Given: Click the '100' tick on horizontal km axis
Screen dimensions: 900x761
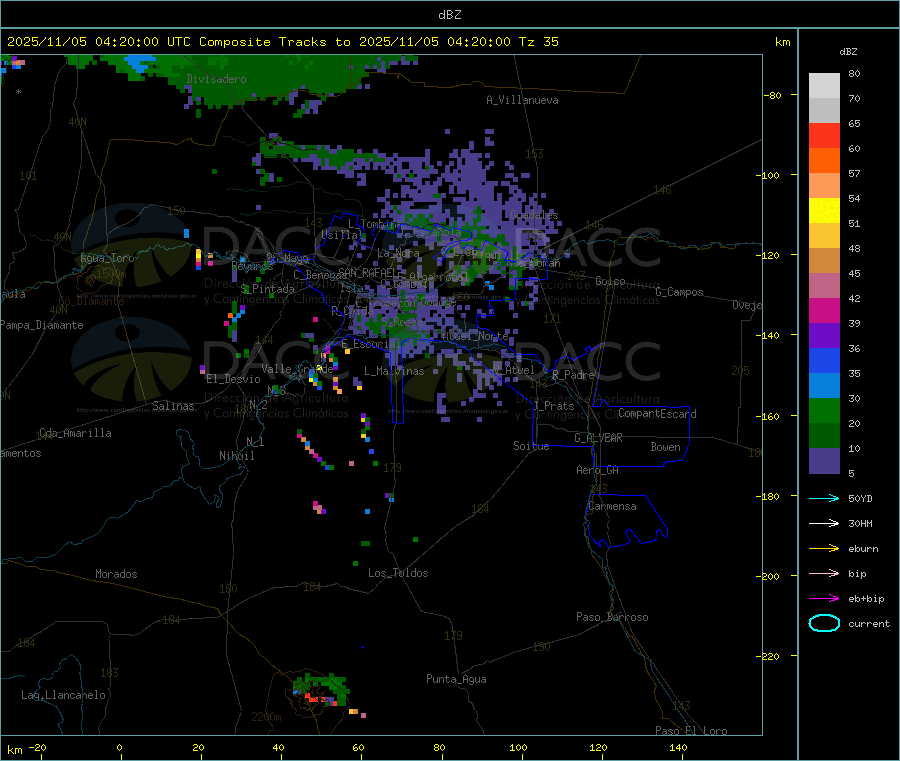Looking at the screenshot, I should click(518, 747).
